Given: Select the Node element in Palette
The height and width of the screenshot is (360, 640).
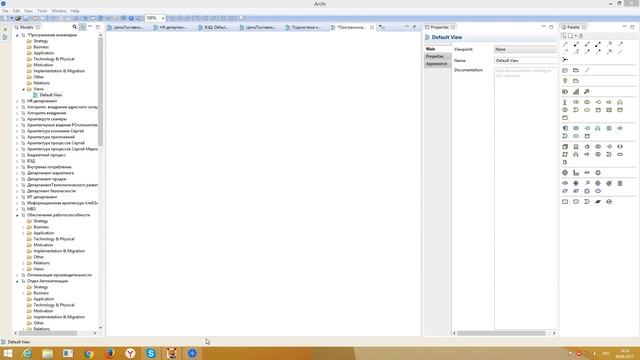Looking at the screenshot, I should point(565,147).
